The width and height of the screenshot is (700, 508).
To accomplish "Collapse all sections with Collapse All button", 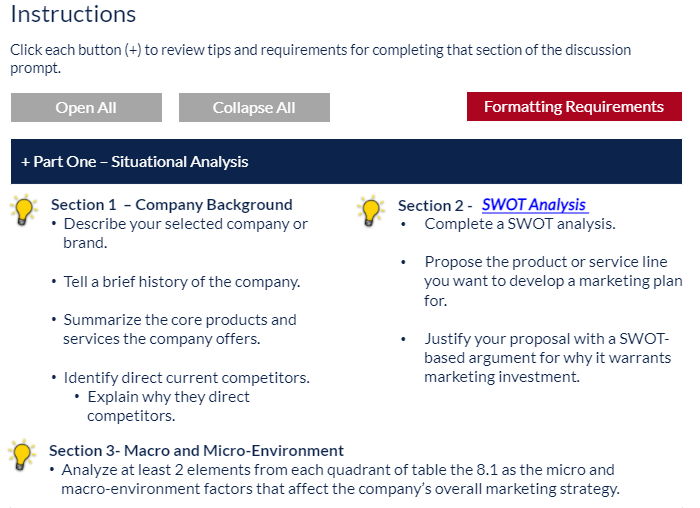I will tap(254, 108).
